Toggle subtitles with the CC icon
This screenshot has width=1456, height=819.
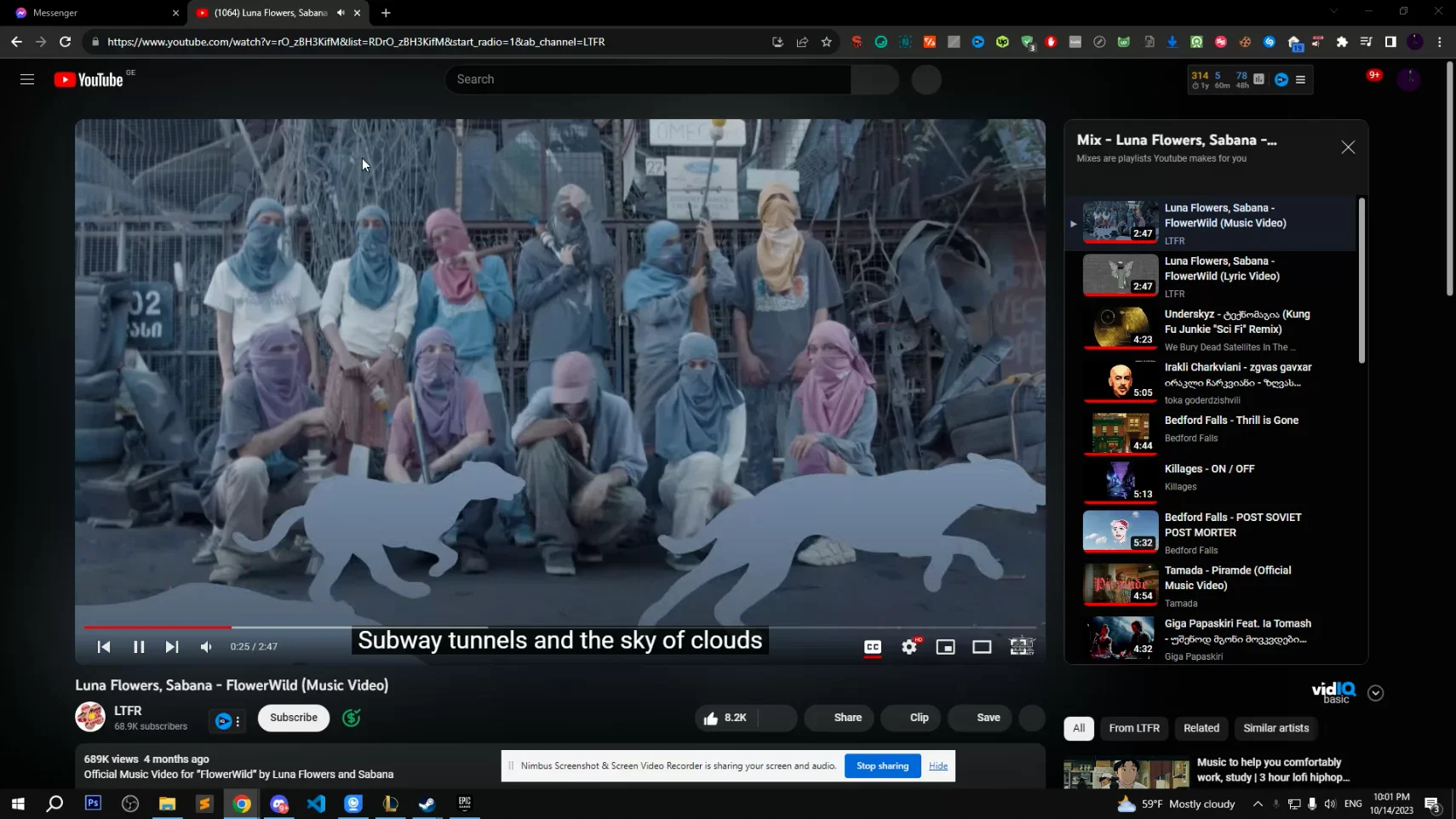tap(872, 647)
